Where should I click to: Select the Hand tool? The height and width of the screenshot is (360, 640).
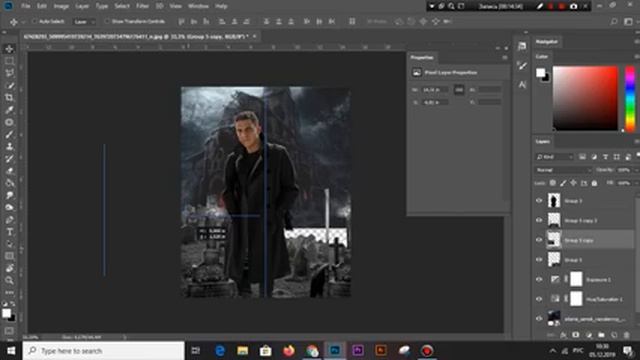pyautogui.click(x=9, y=268)
